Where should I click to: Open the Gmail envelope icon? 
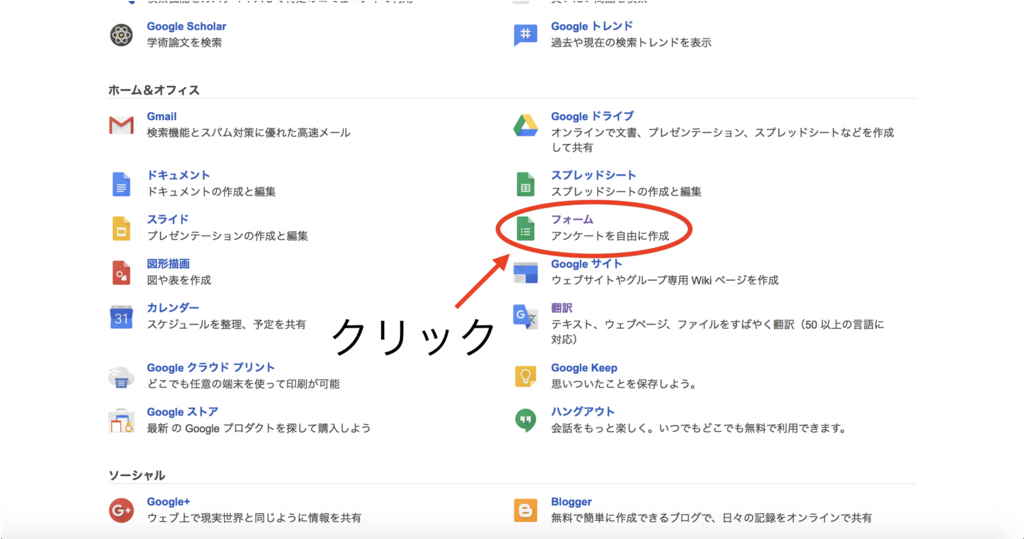[x=121, y=124]
